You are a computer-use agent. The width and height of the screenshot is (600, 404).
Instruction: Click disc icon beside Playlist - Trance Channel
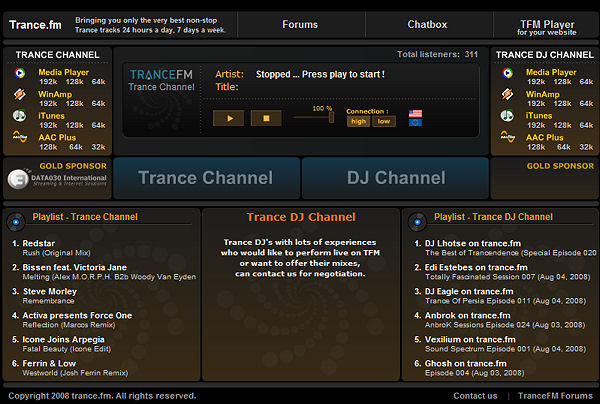pyautogui.click(x=16, y=222)
